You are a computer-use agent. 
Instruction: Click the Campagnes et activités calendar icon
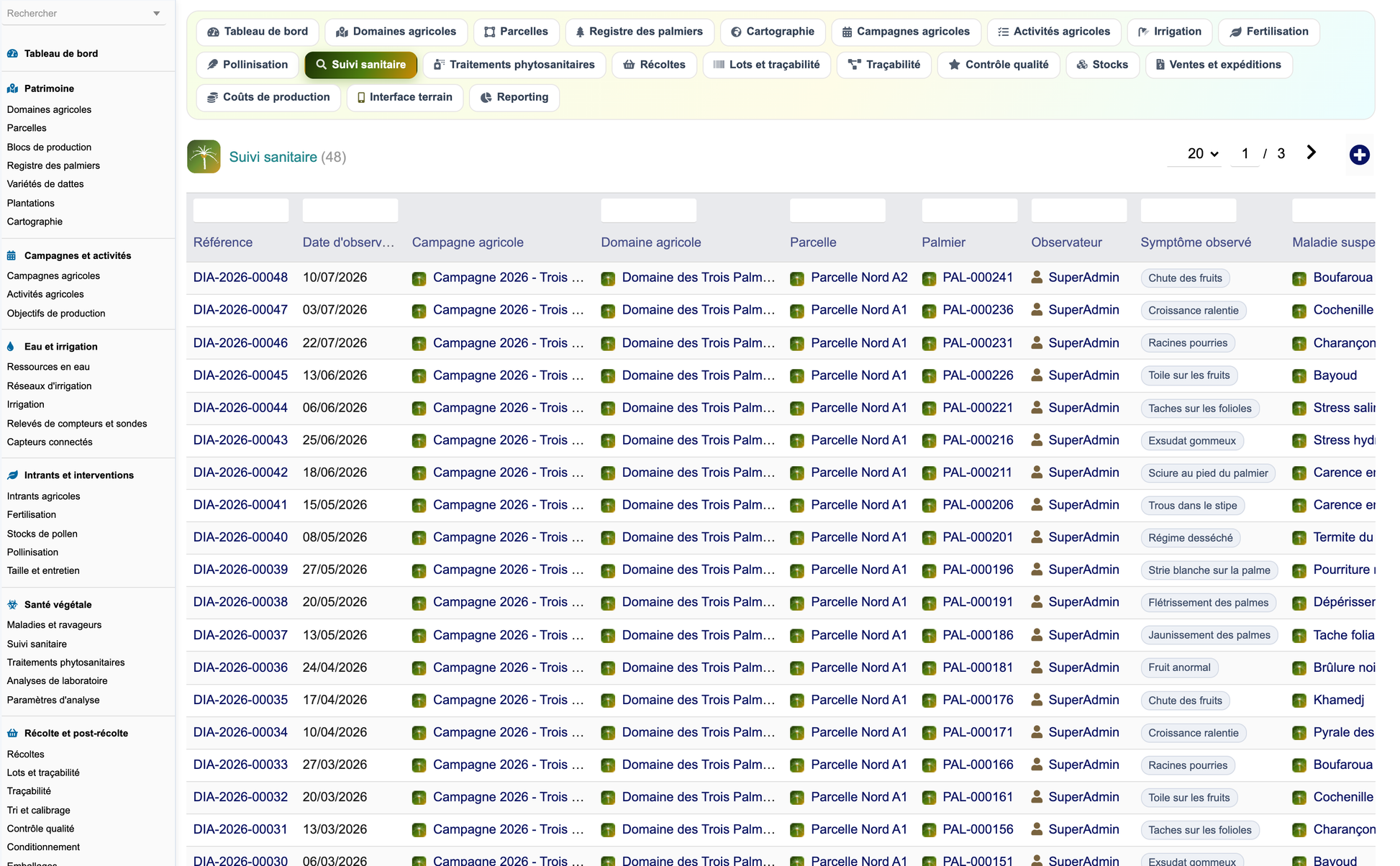tap(12, 255)
